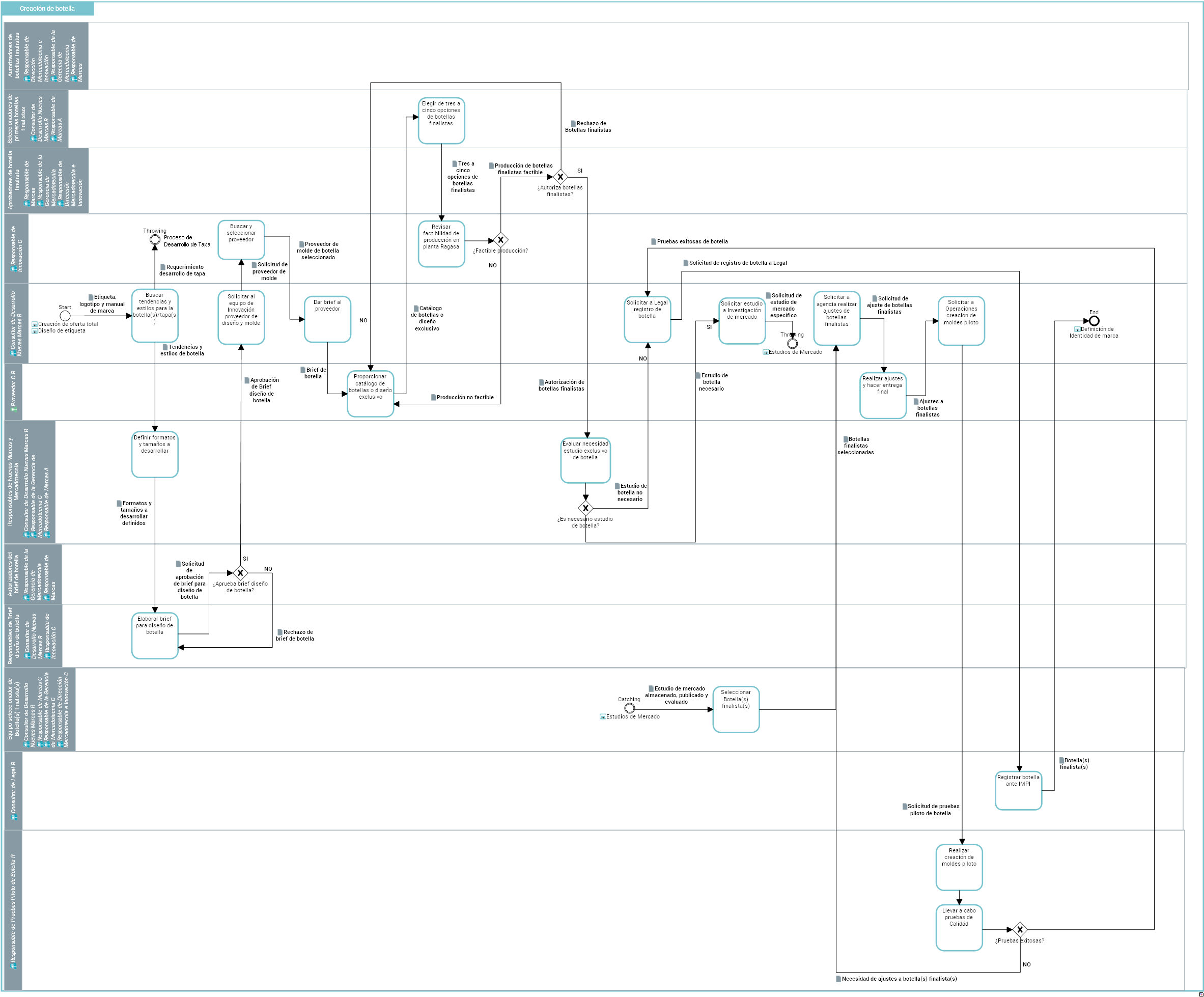
Task: Select task Solicitar al equipo de Innovación proveedor
Action: (241, 317)
